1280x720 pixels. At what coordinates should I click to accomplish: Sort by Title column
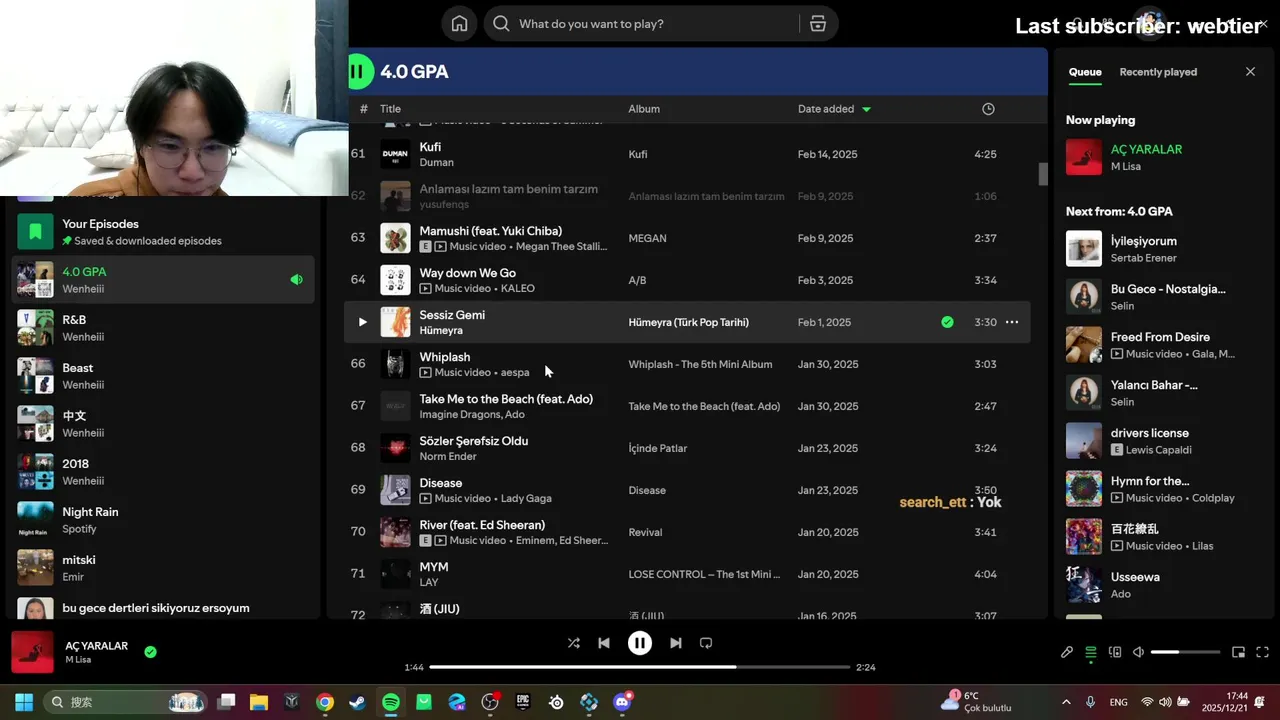pos(390,109)
